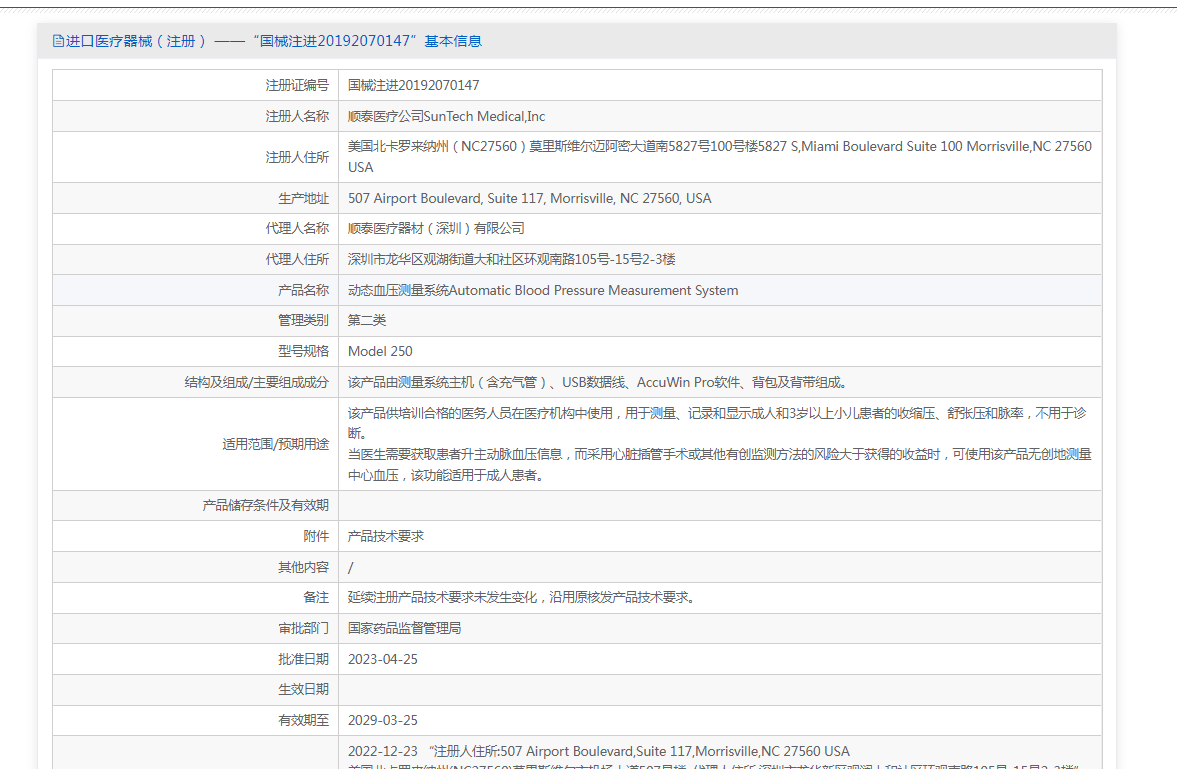Click the 适用范围/预期用途 row label
The height and width of the screenshot is (769, 1177).
pyautogui.click(x=275, y=444)
